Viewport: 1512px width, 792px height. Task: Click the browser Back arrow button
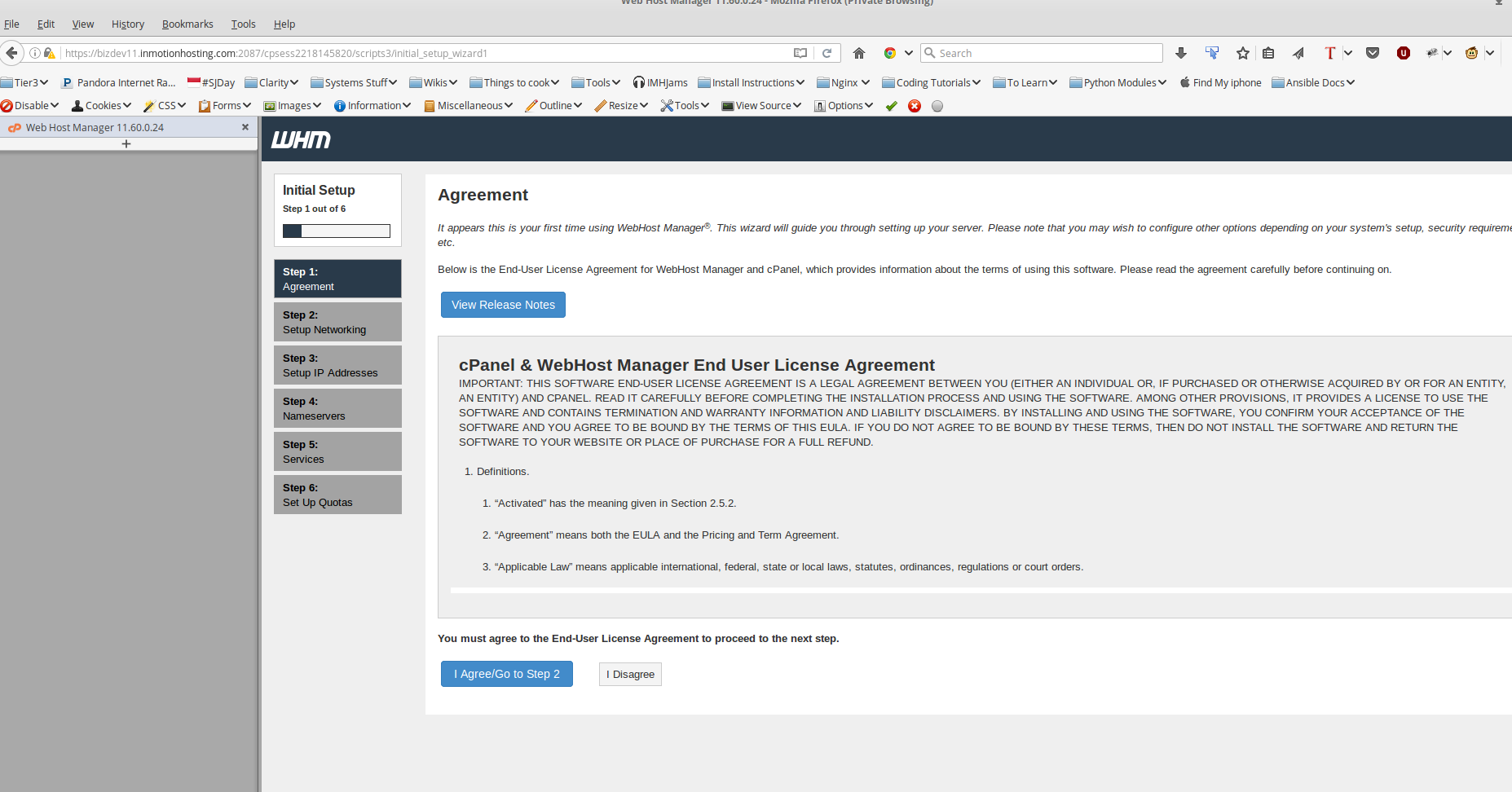coord(11,53)
